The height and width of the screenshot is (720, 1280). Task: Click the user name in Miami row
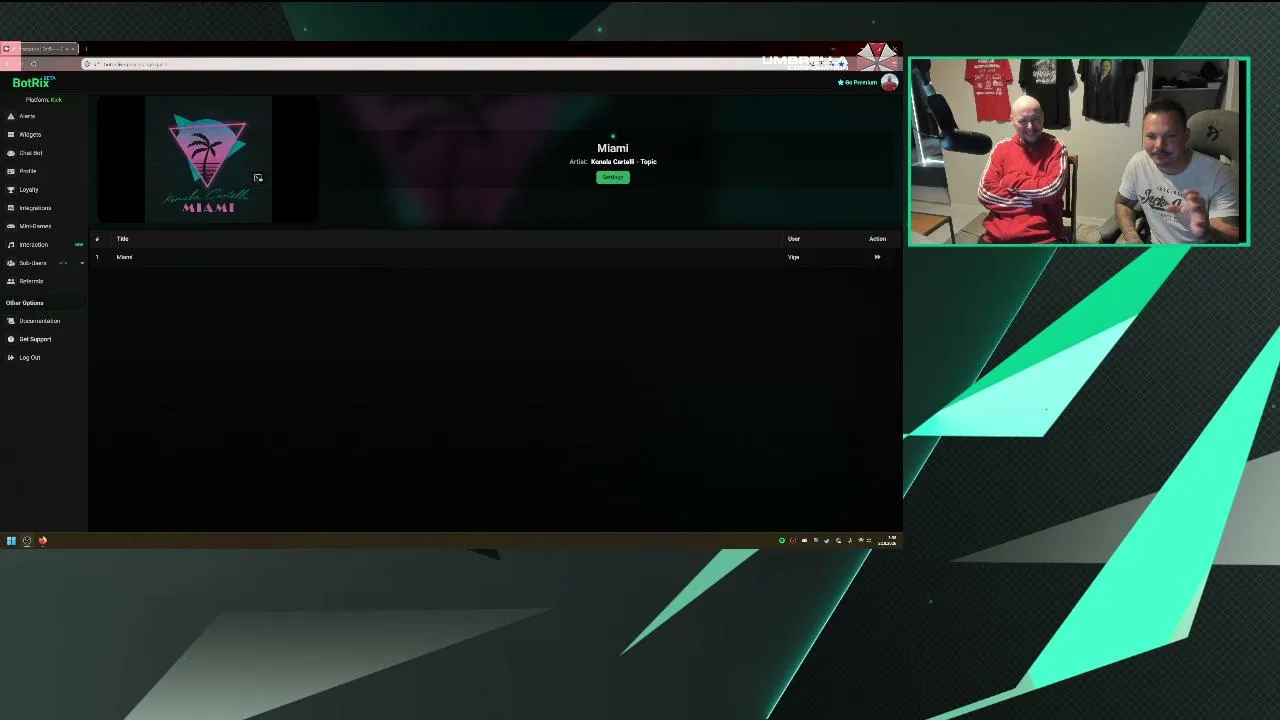tap(793, 257)
